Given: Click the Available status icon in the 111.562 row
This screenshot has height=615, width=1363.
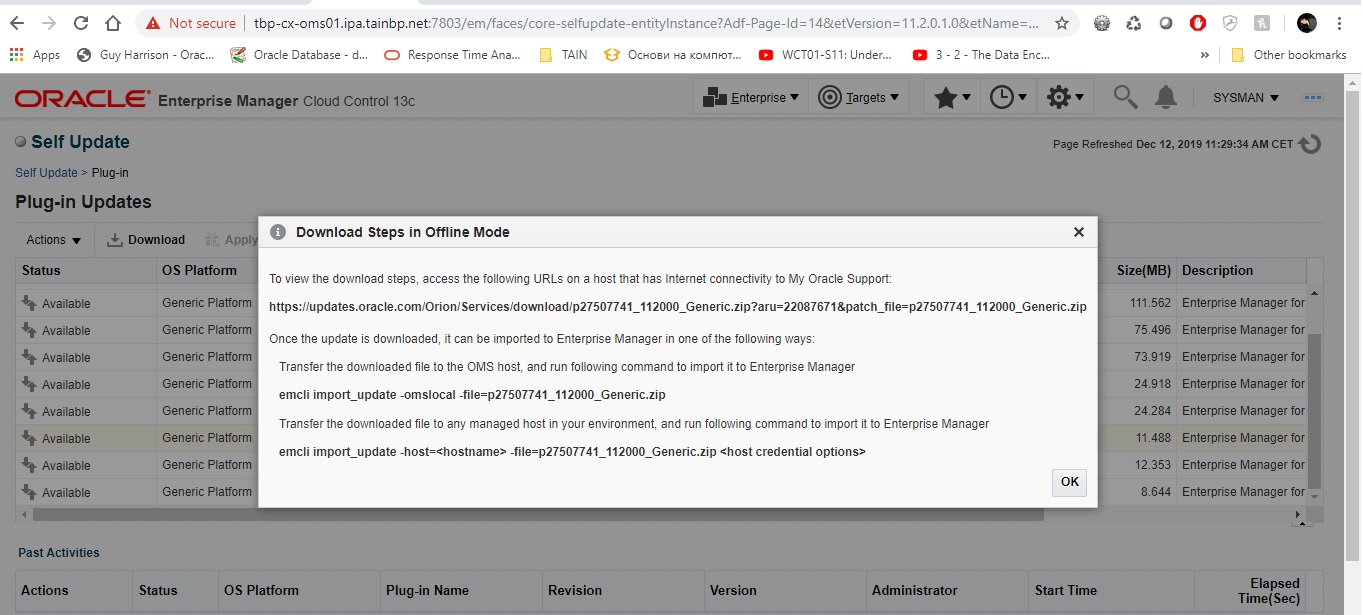Looking at the screenshot, I should pyautogui.click(x=29, y=303).
